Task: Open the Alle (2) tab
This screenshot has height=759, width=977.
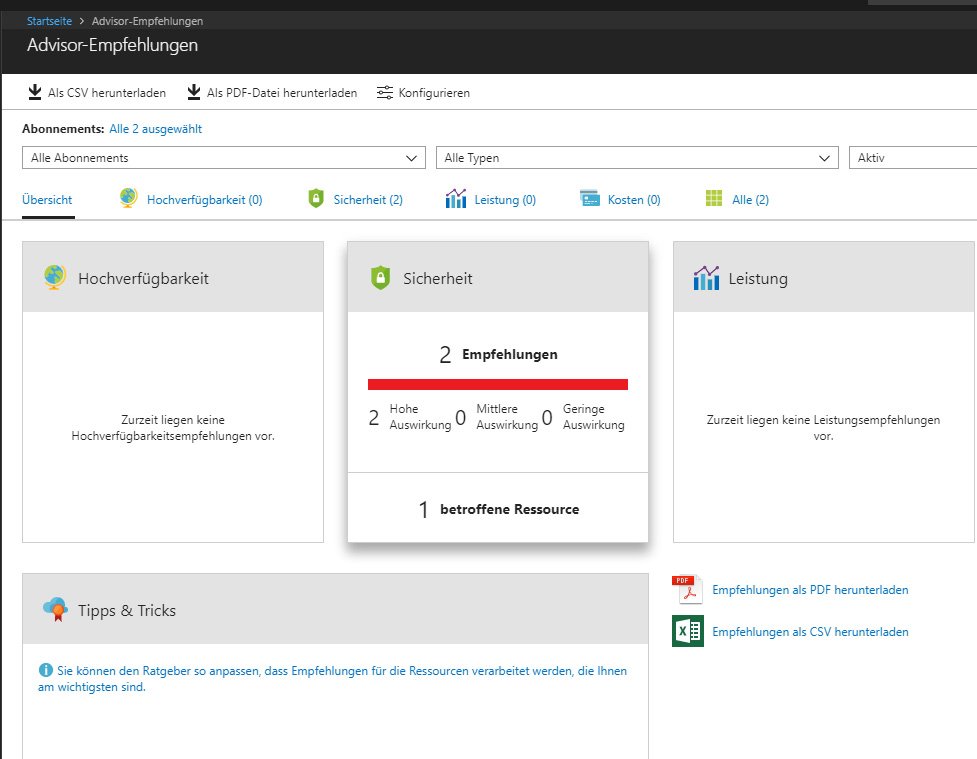Action: (x=737, y=199)
